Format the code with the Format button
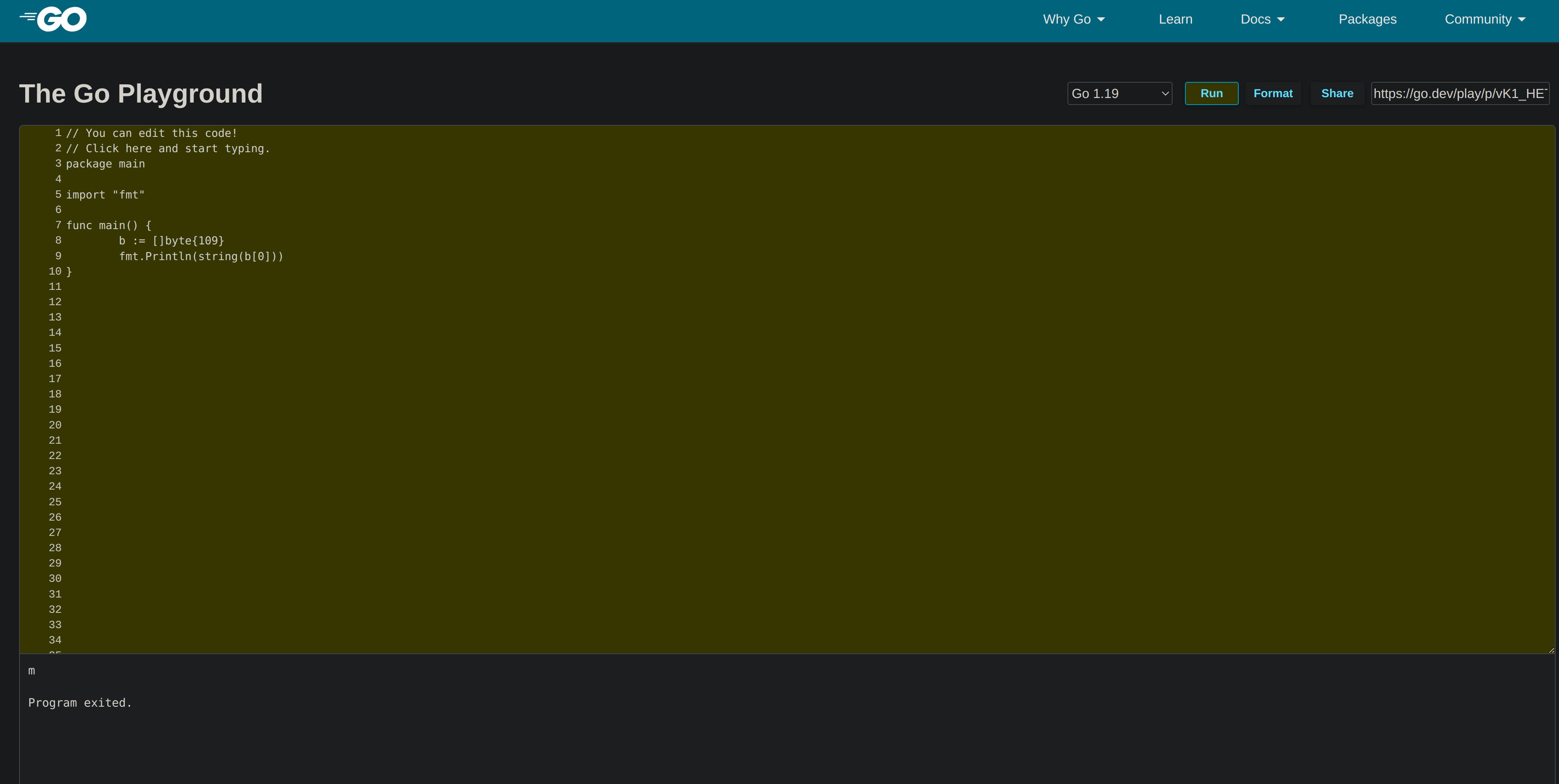The image size is (1559, 784). [x=1274, y=93]
